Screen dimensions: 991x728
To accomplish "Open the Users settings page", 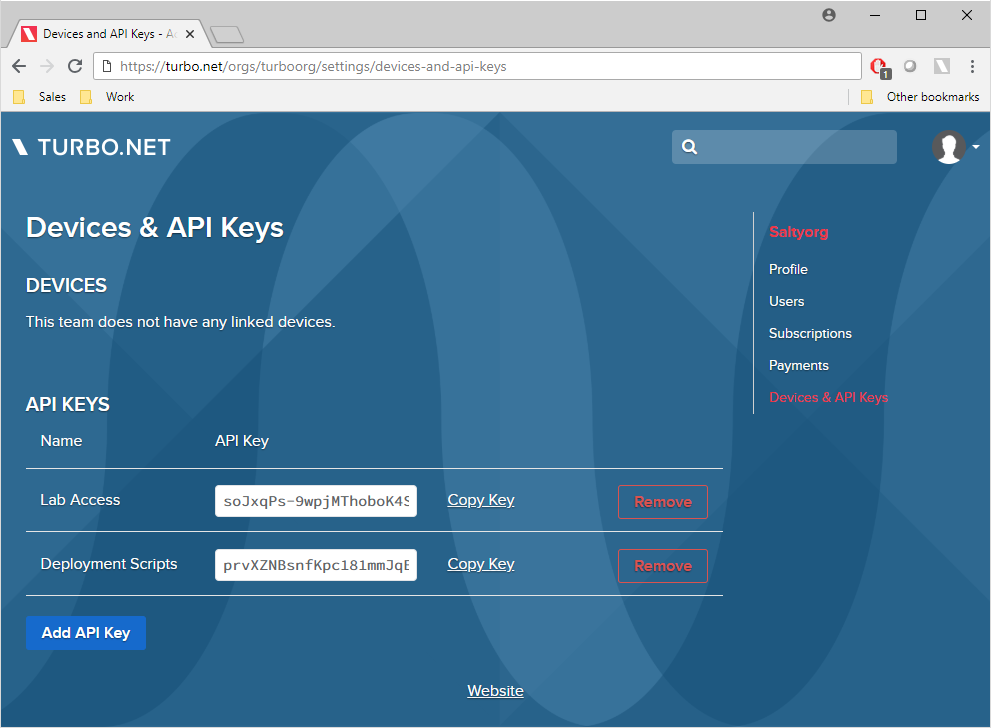I will [786, 301].
